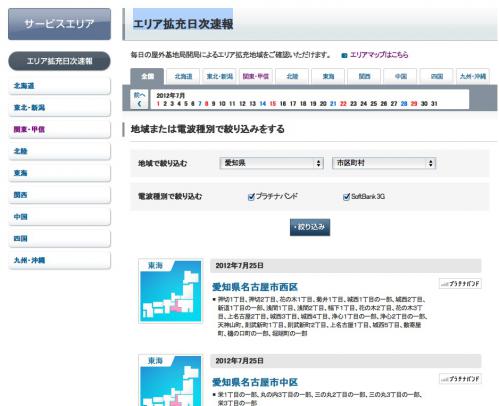Open 東海 map thumbnail for 中区 entry
This screenshot has height=406, width=499.
(171, 380)
